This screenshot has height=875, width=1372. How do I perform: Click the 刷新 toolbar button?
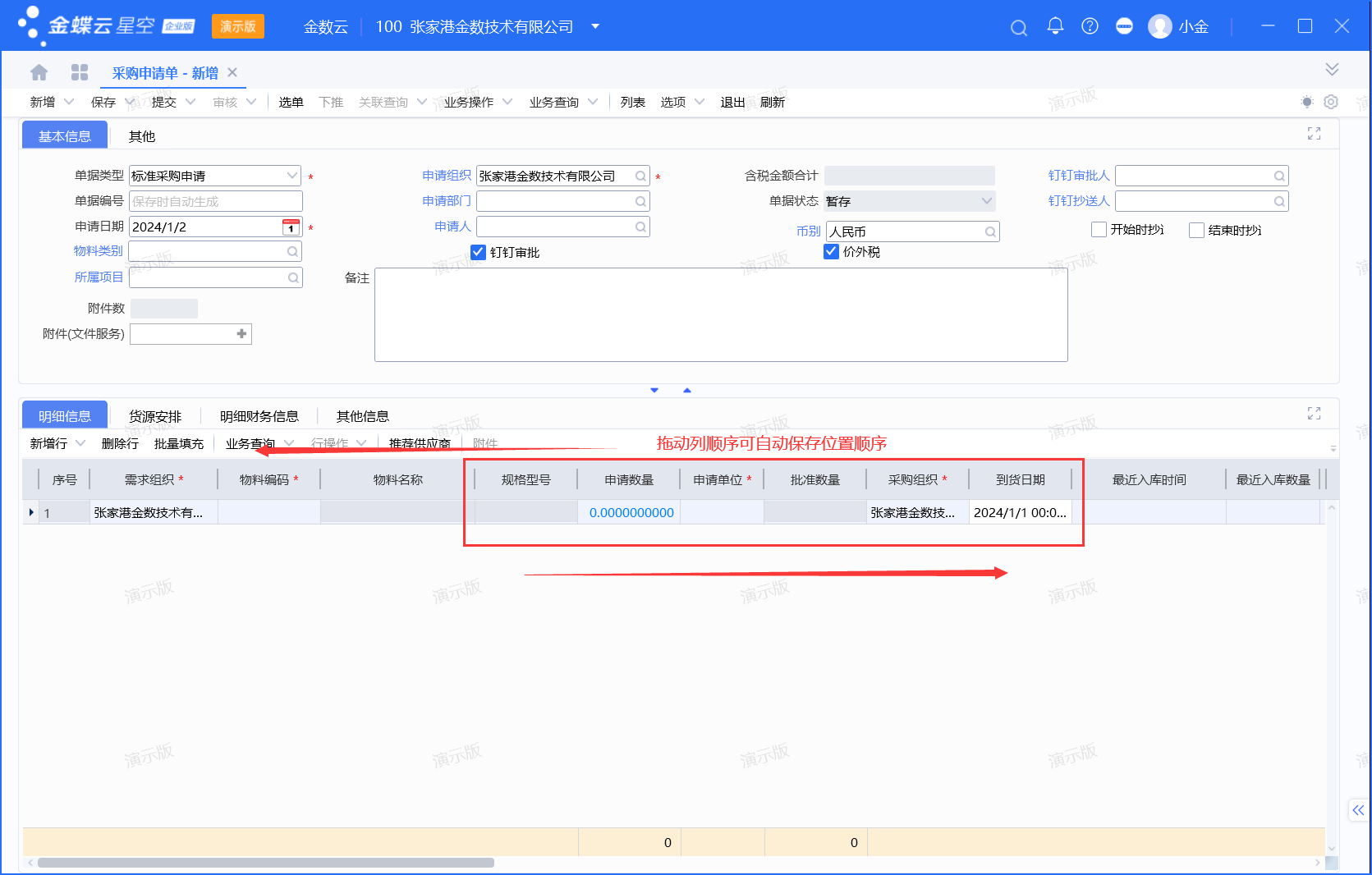coord(773,102)
